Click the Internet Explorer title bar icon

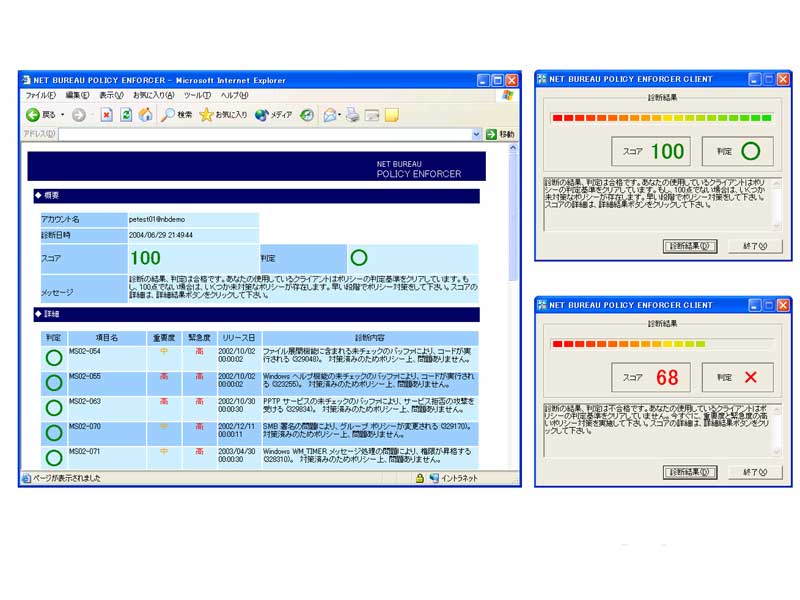click(27, 80)
